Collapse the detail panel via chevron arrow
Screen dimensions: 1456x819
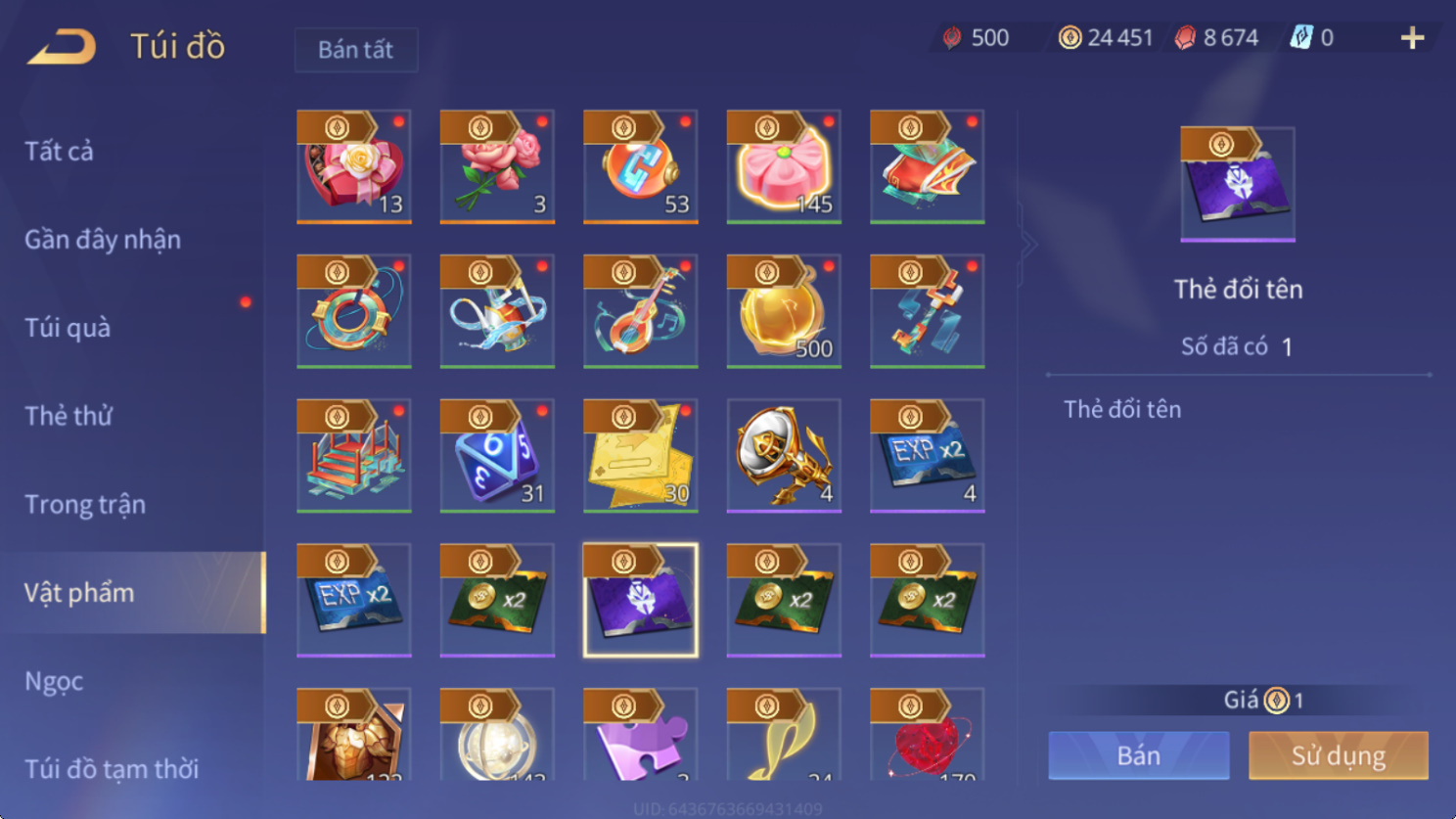1027,245
